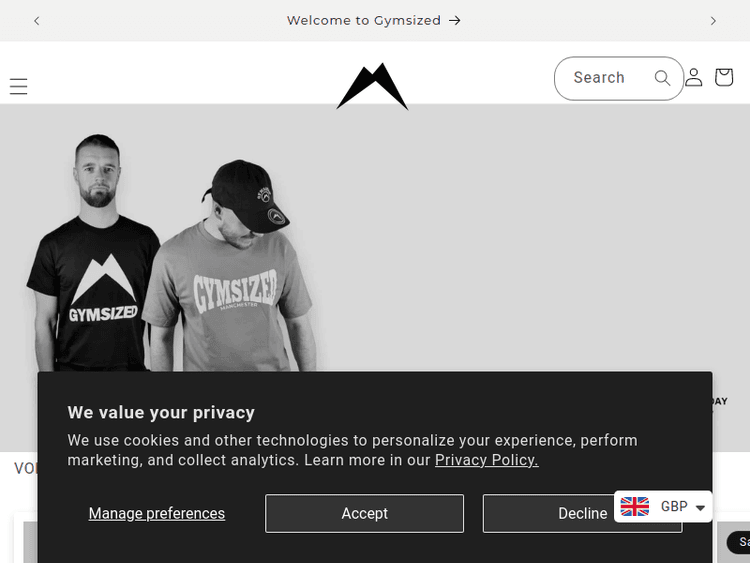This screenshot has width=750, height=563.
Task: Open the GBP currency selector label
Action: point(674,507)
